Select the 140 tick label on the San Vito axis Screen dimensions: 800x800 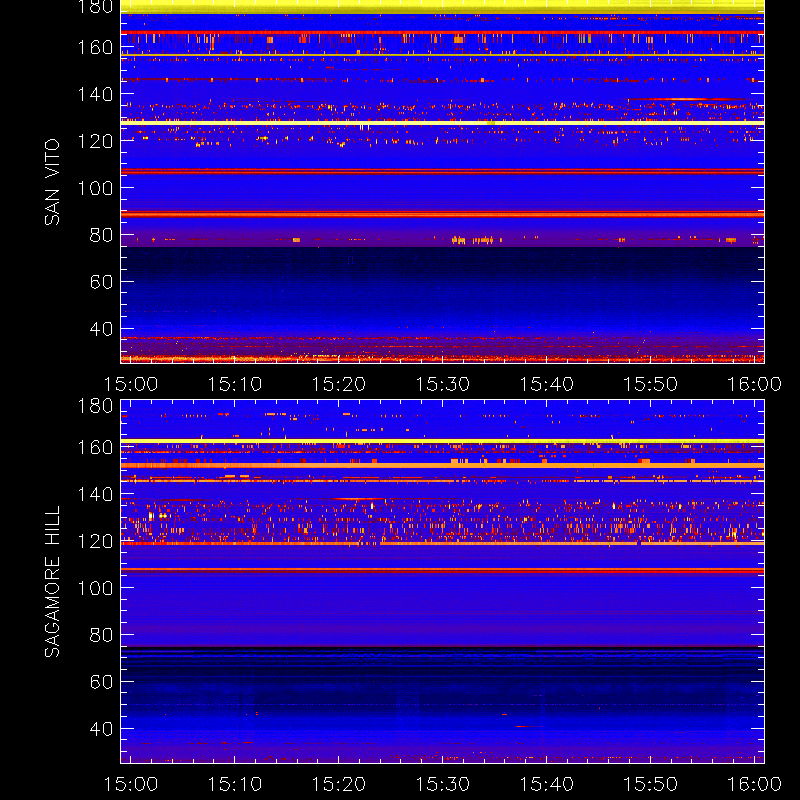(x=95, y=94)
